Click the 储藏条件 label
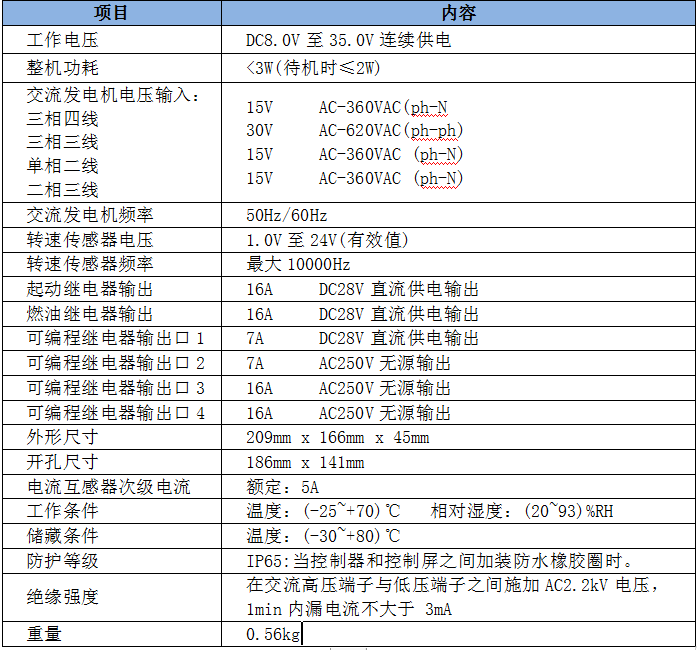697x650 pixels. (x=62, y=536)
